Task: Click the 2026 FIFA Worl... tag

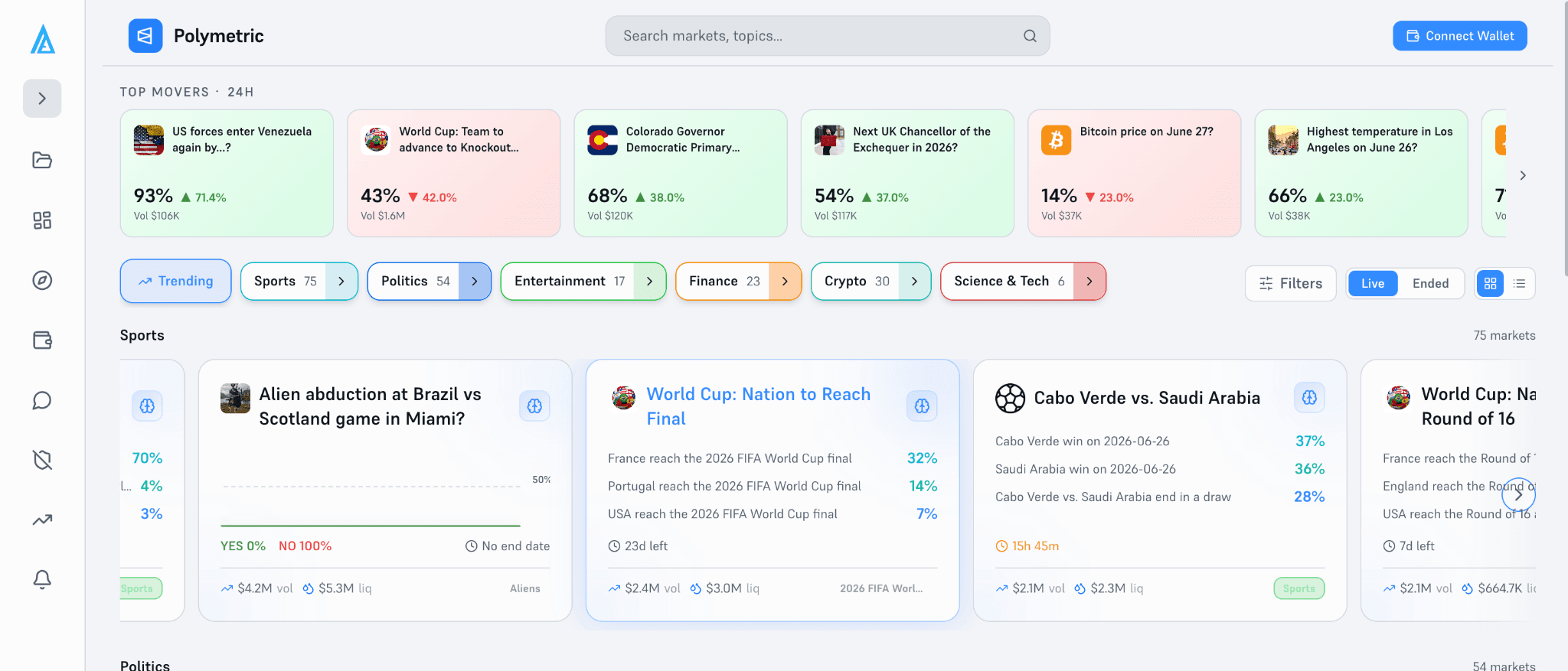Action: pos(881,588)
